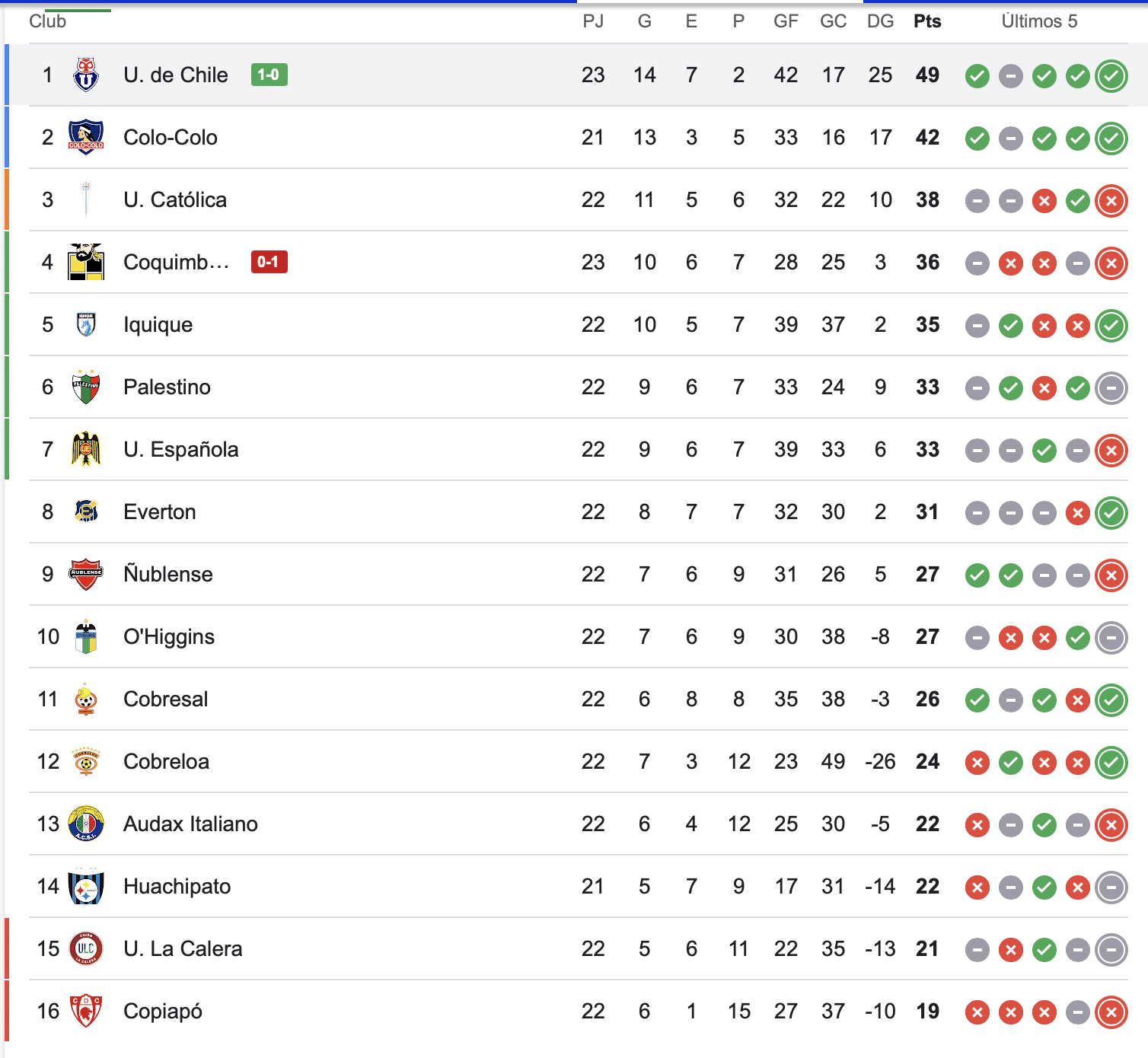Open the U. Católica team page

pyautogui.click(x=175, y=200)
